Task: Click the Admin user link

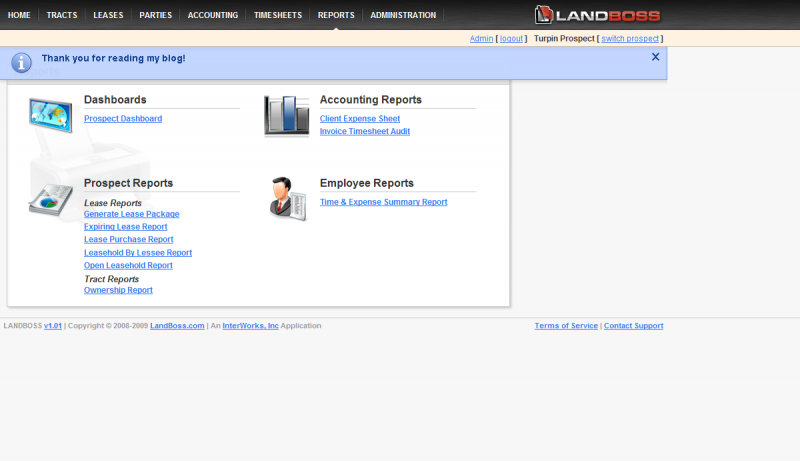Action: (481, 39)
